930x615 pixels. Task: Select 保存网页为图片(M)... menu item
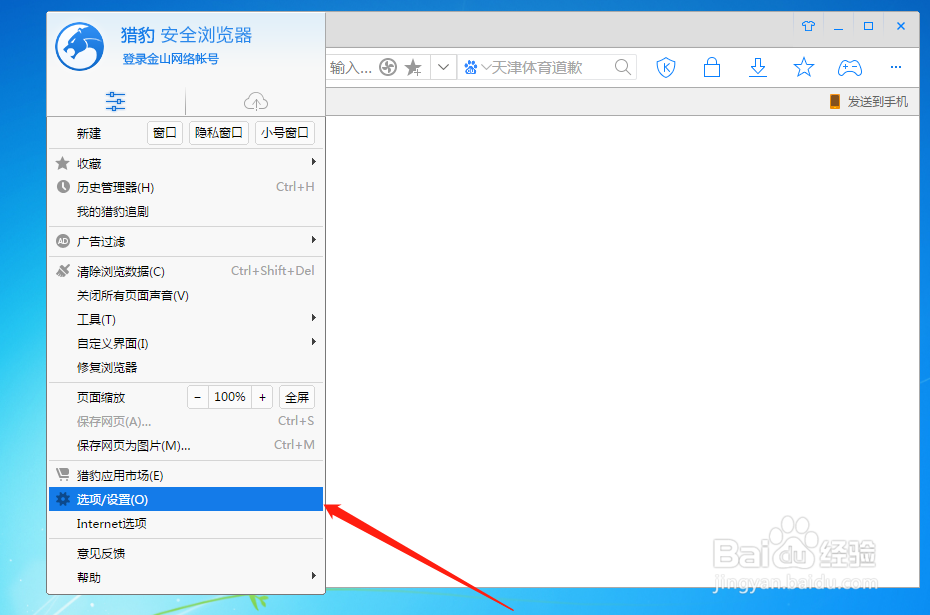click(x=186, y=445)
